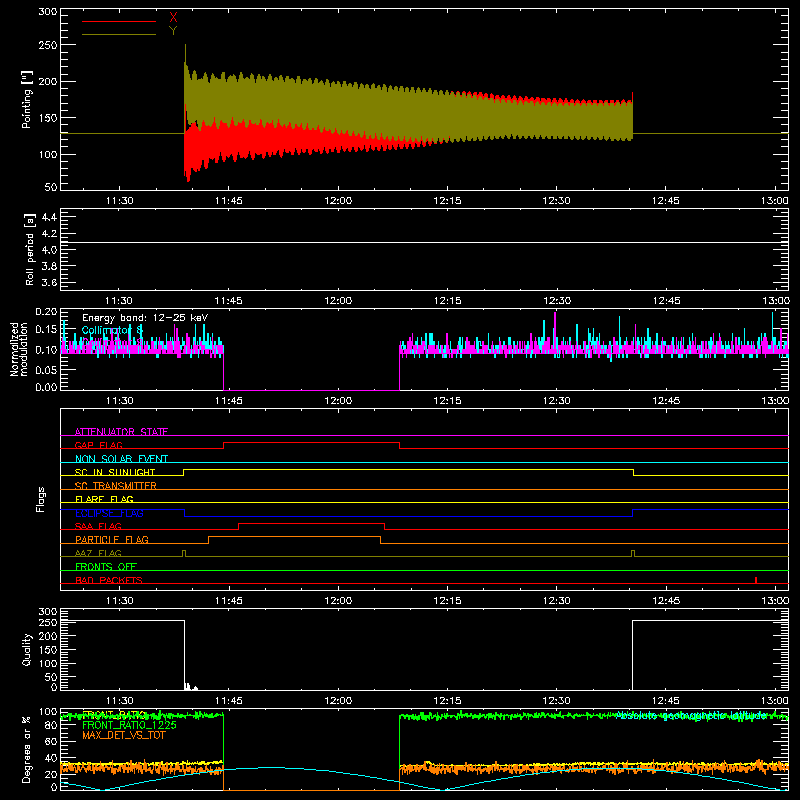The image size is (800, 800).
Task: Click the olive Y legend line
Action: (119, 34)
